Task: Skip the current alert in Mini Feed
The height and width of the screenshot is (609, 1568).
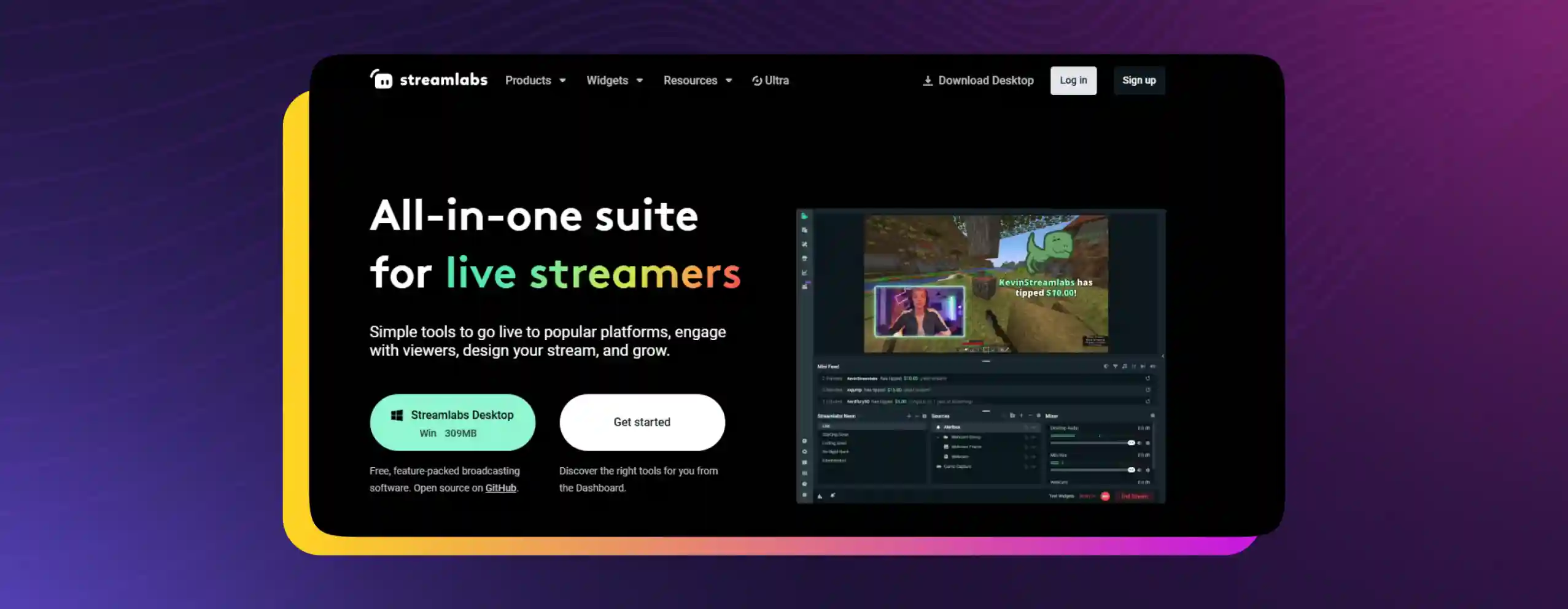Action: (x=1143, y=367)
